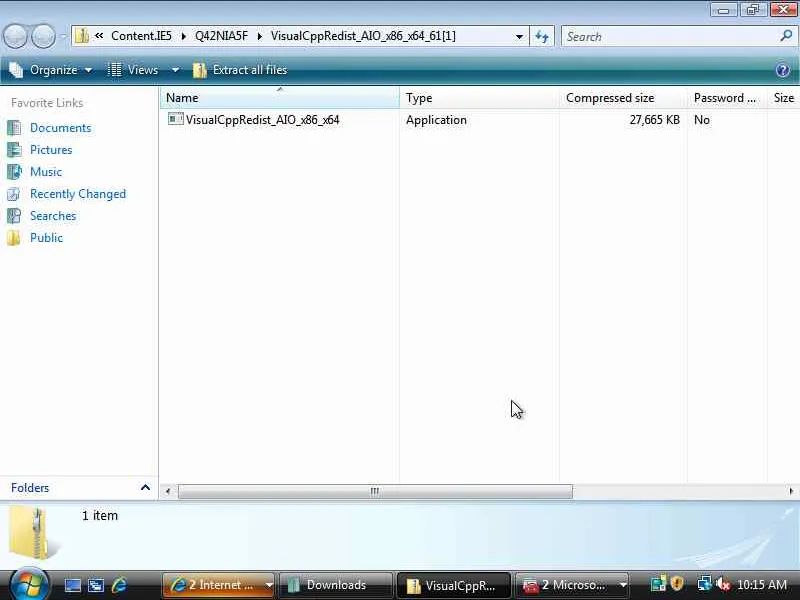Open the Windows Start orb
The height and width of the screenshot is (600, 800).
coord(29,585)
